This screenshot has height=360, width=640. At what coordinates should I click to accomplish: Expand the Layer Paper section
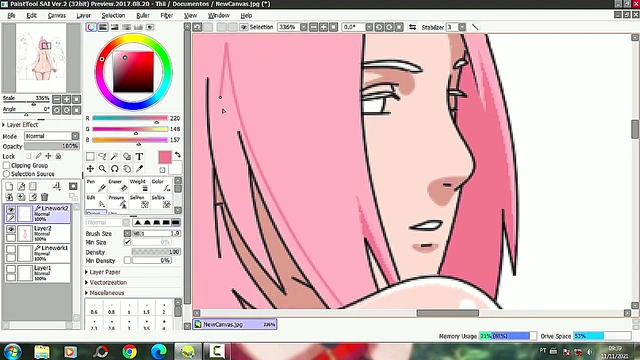pyautogui.click(x=103, y=272)
